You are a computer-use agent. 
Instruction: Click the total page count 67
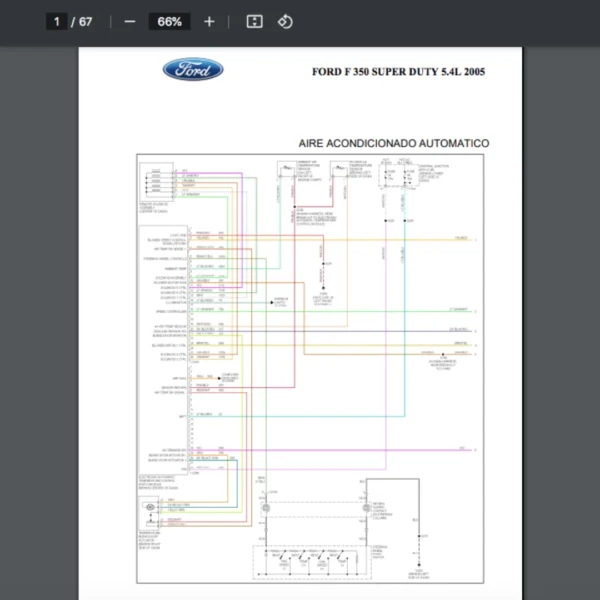pyautogui.click(x=85, y=21)
